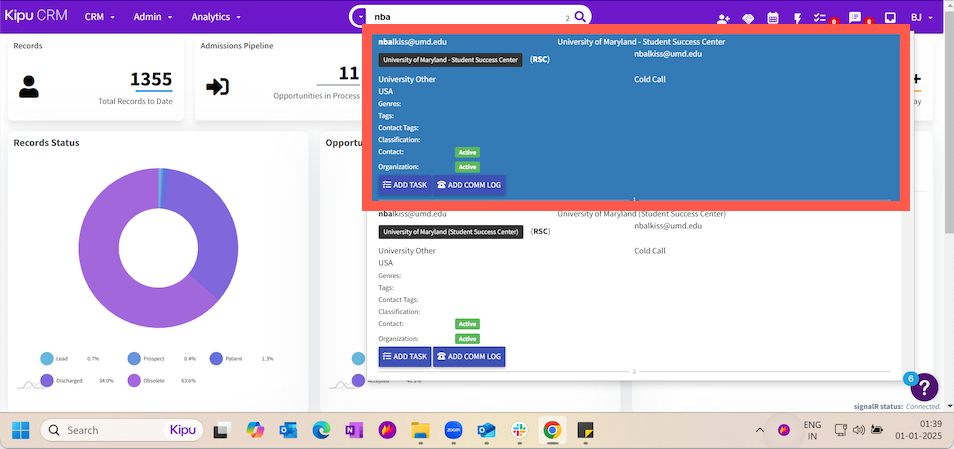Click inside the nba search field
The image size is (954, 449).
(x=468, y=17)
